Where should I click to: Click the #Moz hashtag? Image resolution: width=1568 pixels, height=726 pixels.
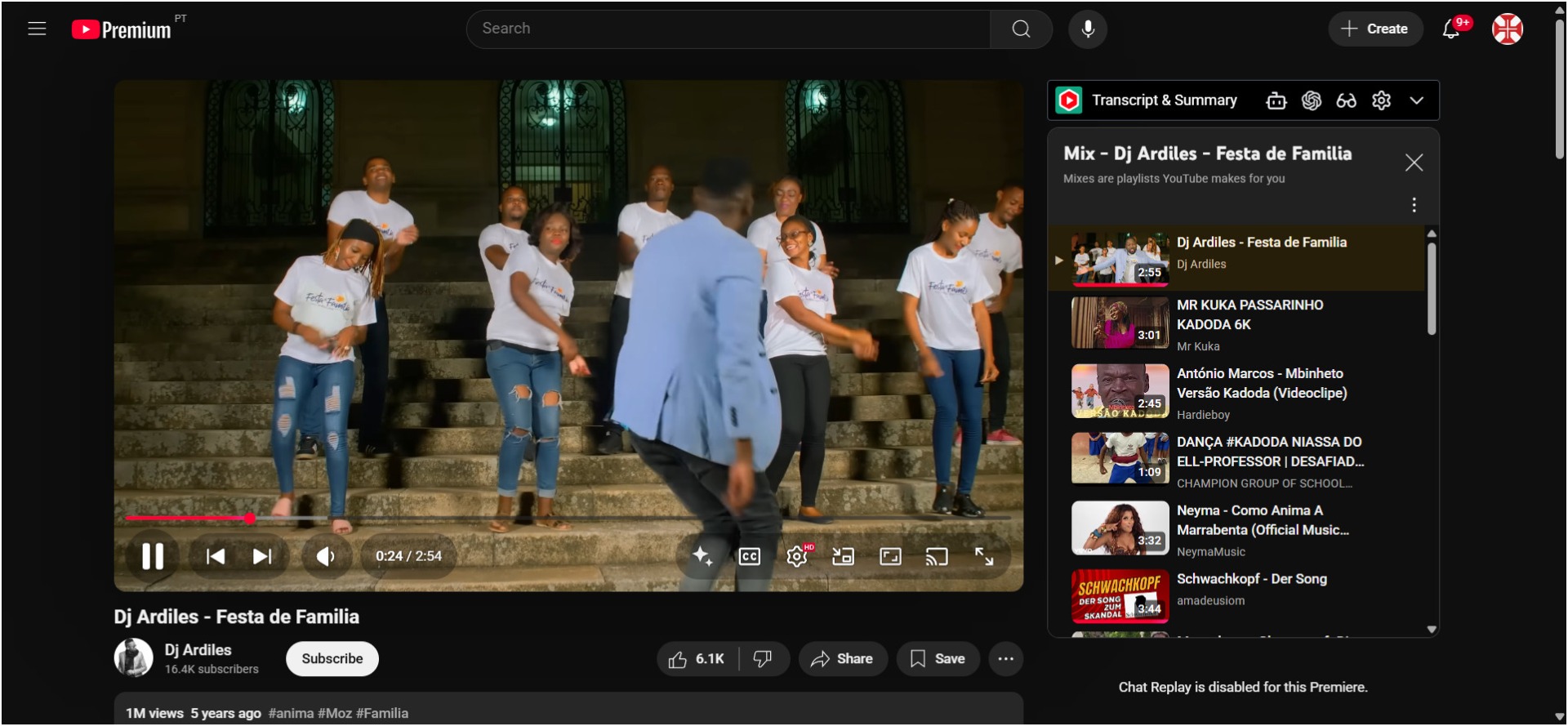(335, 713)
